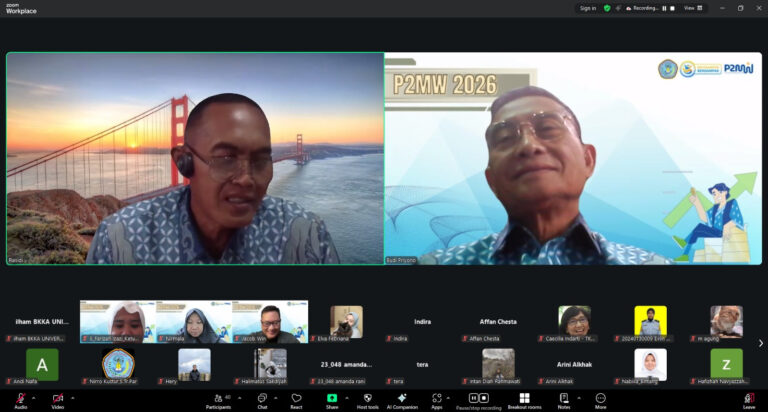Screen dimensions: 768x412
Task: Open Host tools shield icon
Action: 367,399
